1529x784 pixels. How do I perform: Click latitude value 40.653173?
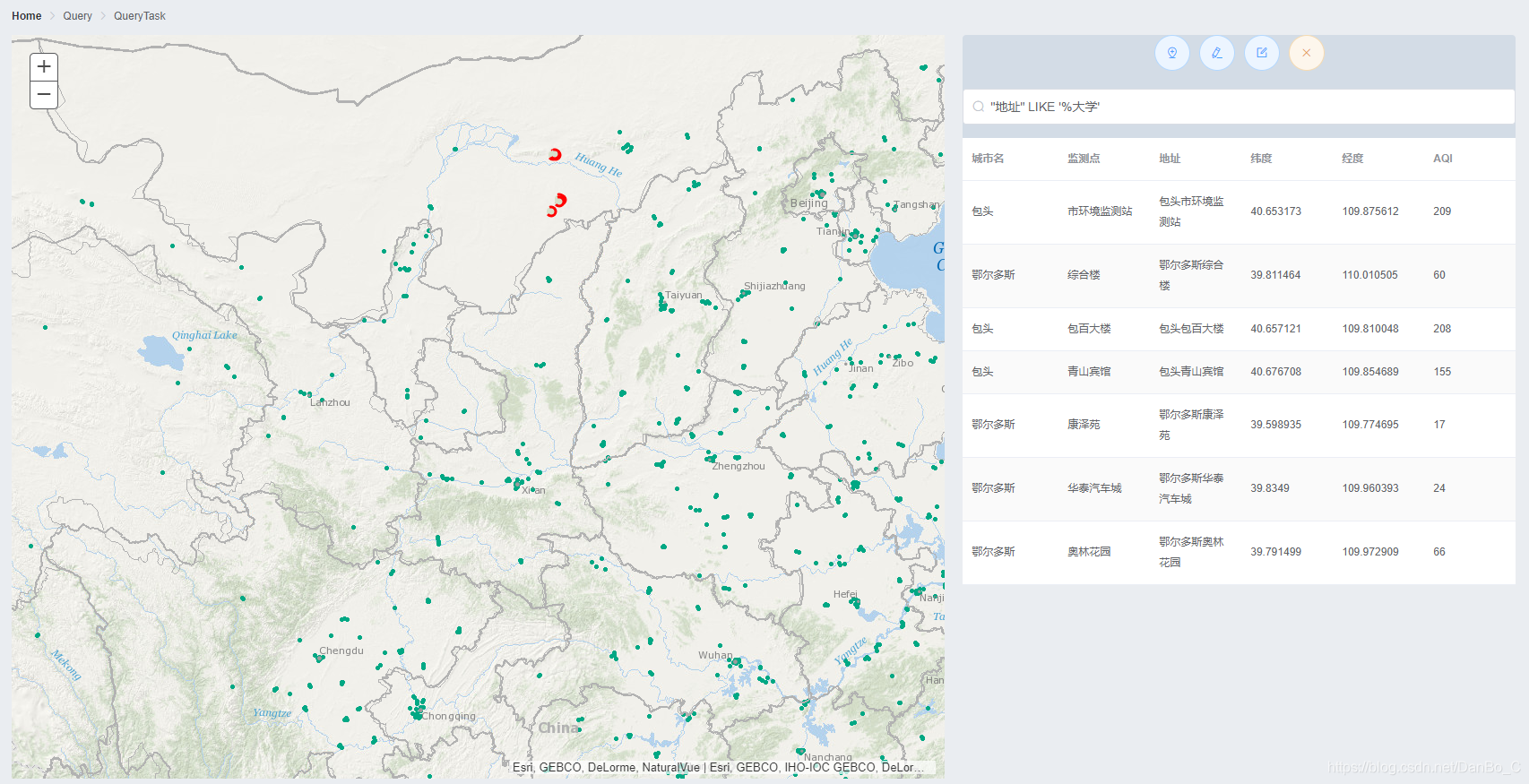[1276, 211]
